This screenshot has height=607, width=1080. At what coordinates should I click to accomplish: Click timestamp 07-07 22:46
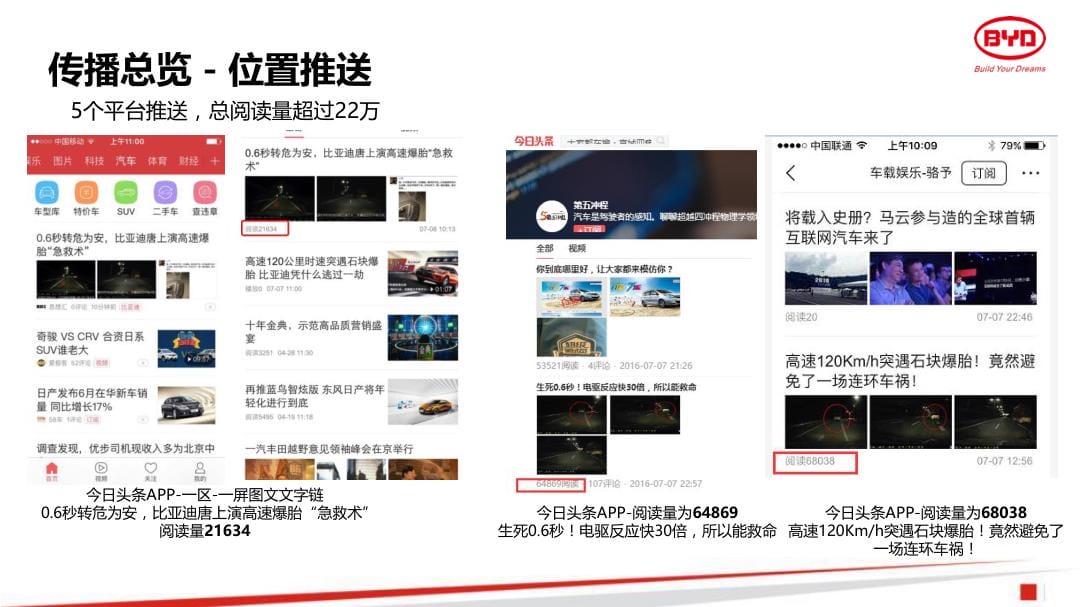pyautogui.click(x=1004, y=317)
